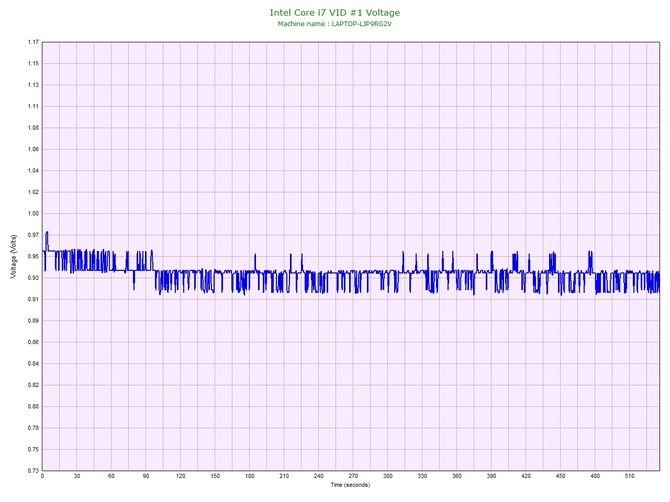The width and height of the screenshot is (670, 502).
Task: Click the 90 seconds x-axis tick label
Action: point(146,476)
